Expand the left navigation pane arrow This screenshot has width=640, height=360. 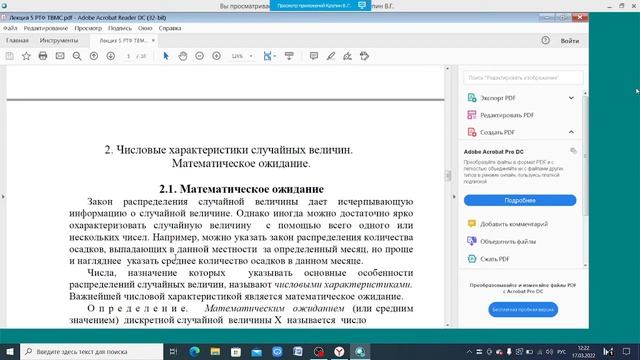pos(3,197)
